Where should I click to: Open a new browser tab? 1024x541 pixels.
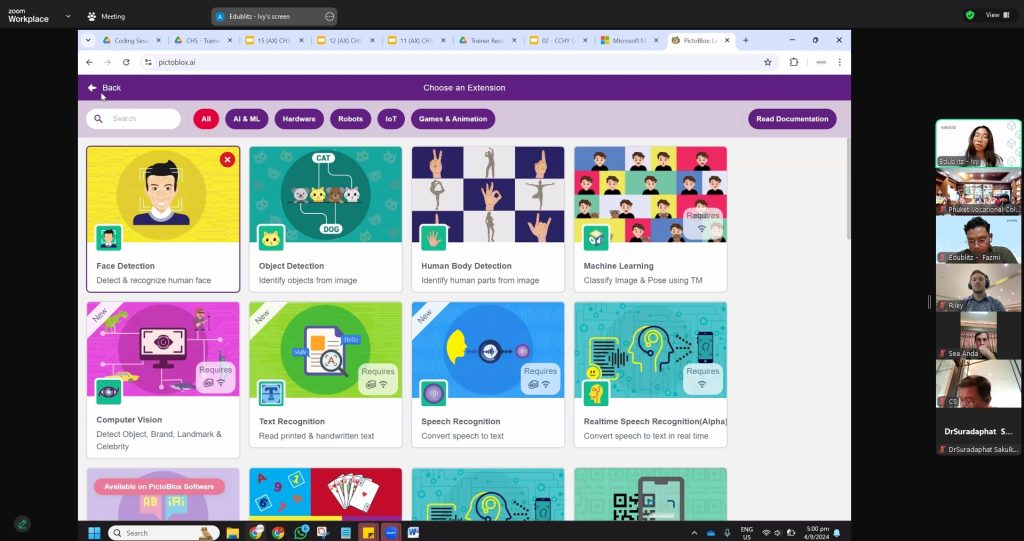tap(745, 41)
